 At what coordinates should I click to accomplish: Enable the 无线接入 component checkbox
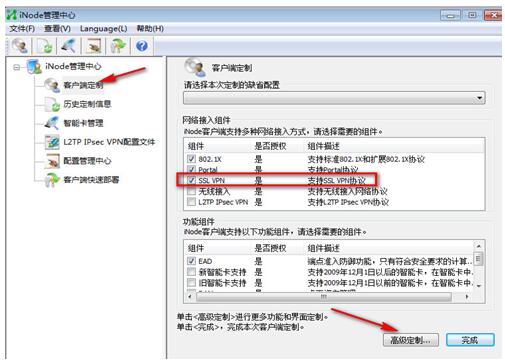191,191
